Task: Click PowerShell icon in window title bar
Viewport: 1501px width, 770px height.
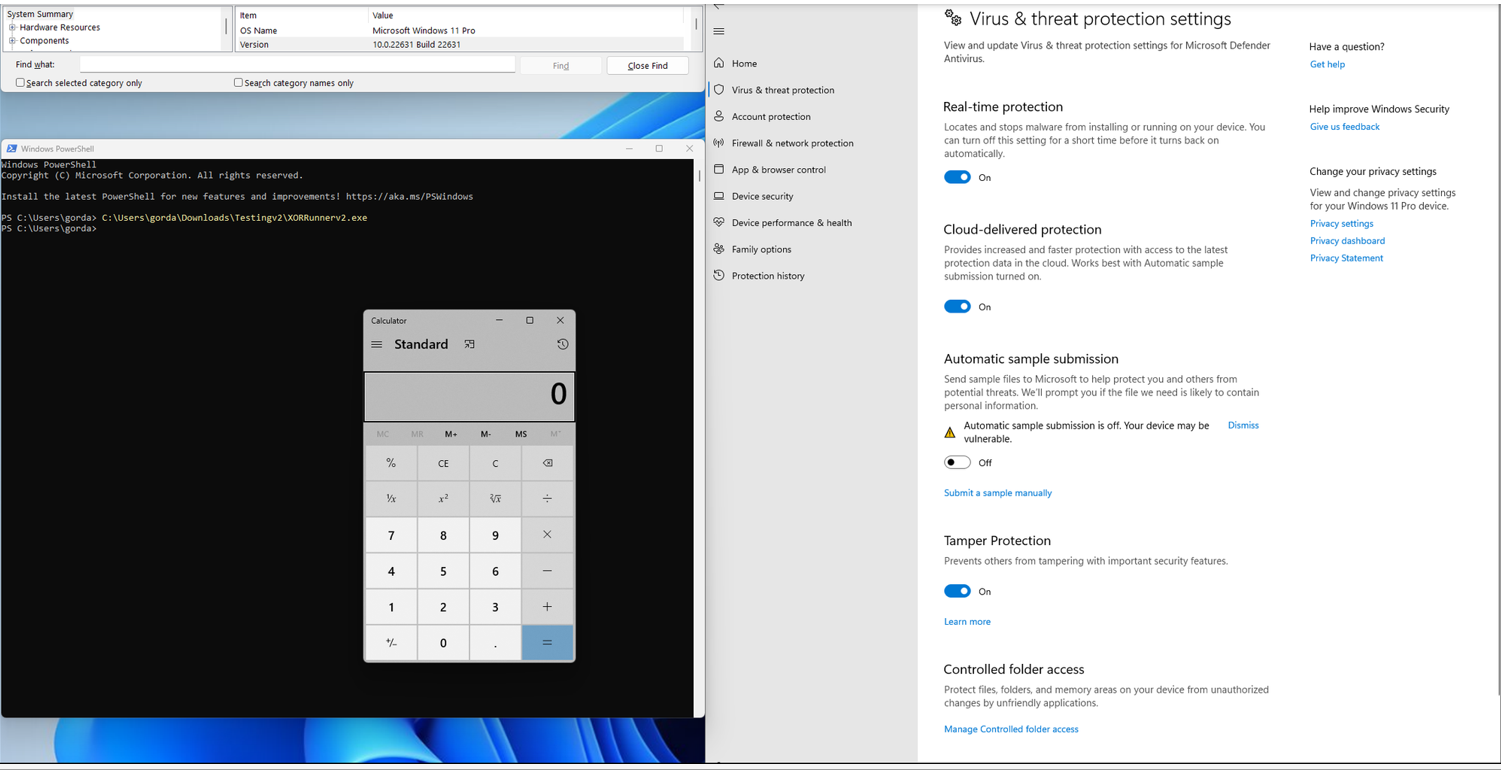Action: (x=12, y=148)
